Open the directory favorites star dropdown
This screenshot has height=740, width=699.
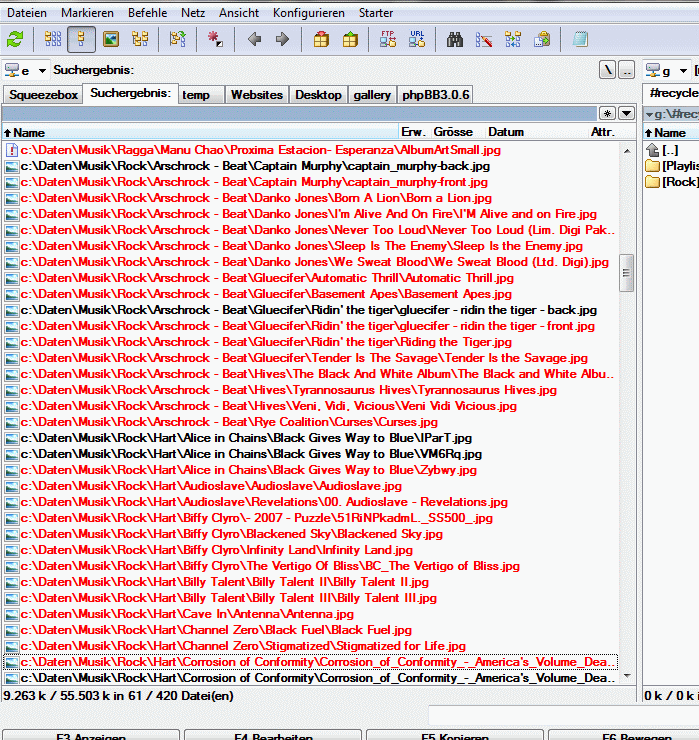pyautogui.click(x=607, y=113)
